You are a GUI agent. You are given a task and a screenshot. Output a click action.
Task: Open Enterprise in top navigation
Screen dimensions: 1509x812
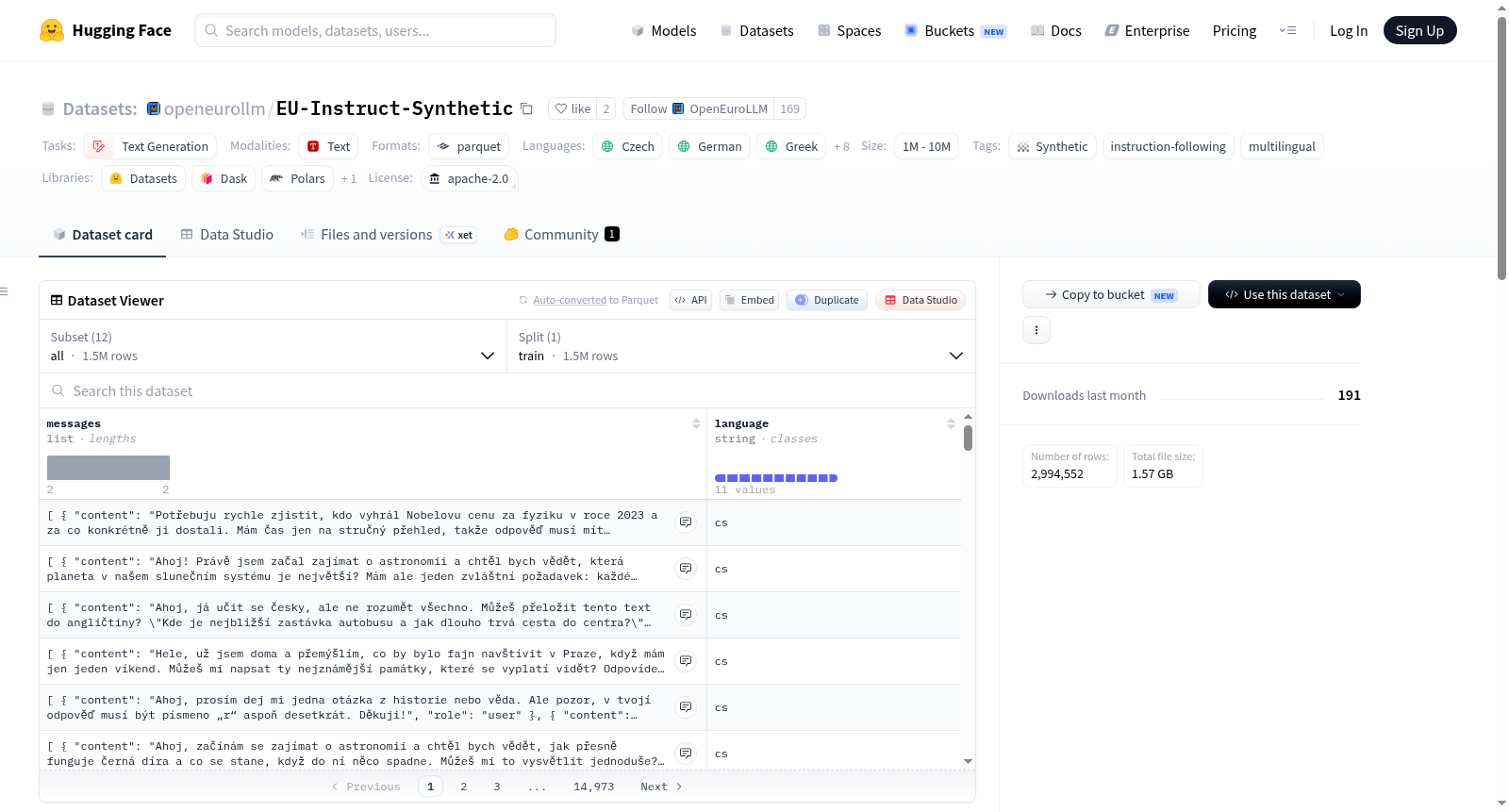click(x=1147, y=31)
